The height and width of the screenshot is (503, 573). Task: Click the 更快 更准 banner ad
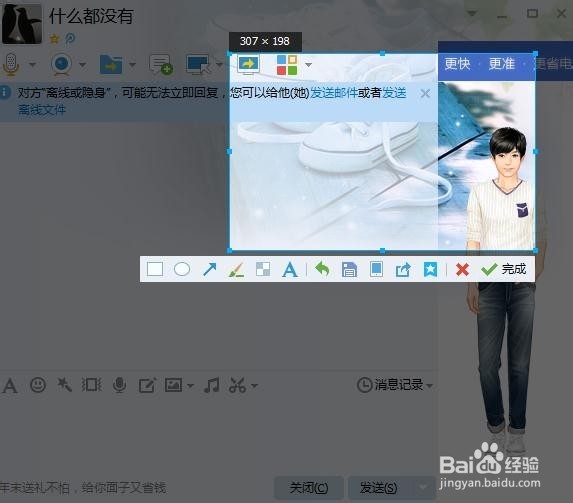505,61
